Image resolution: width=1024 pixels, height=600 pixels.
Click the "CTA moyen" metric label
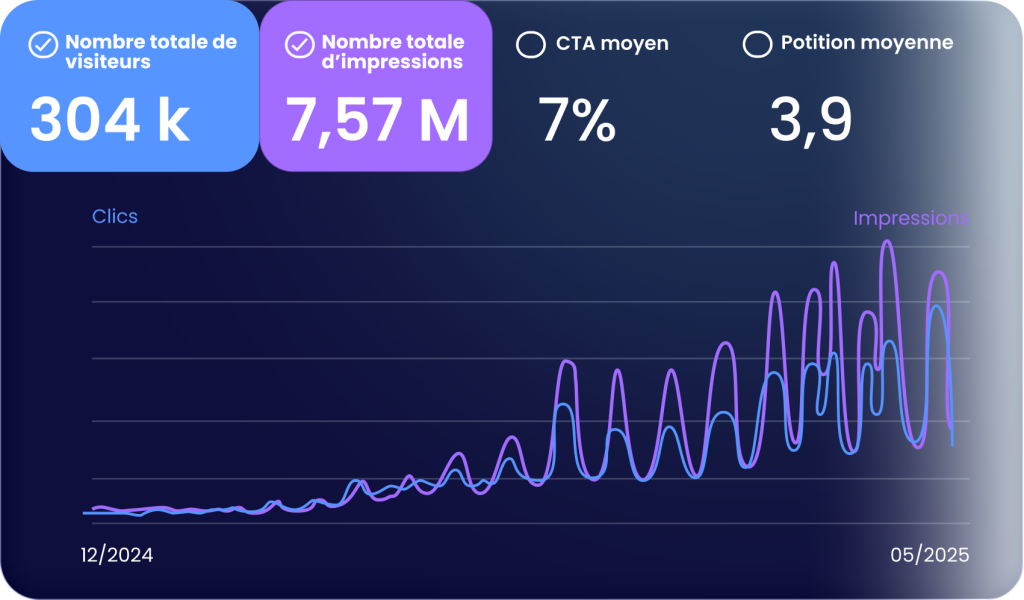click(x=611, y=44)
